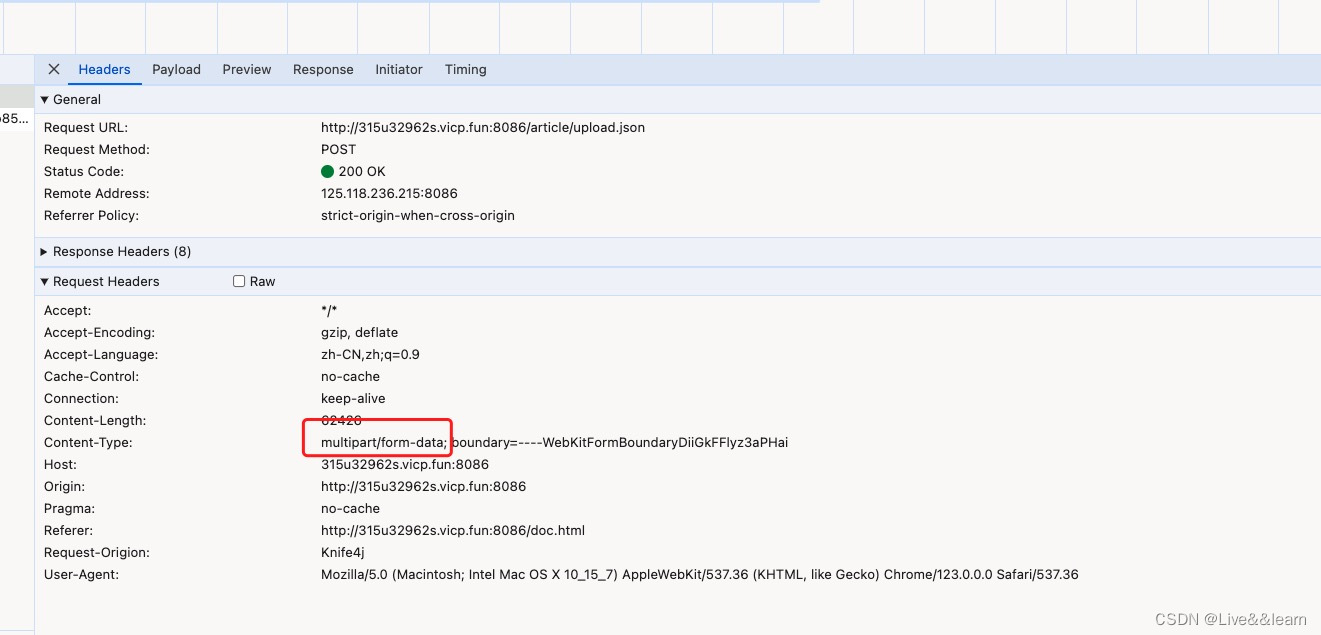Click the Accept header value */*
This screenshot has height=635, width=1321.
tap(330, 310)
